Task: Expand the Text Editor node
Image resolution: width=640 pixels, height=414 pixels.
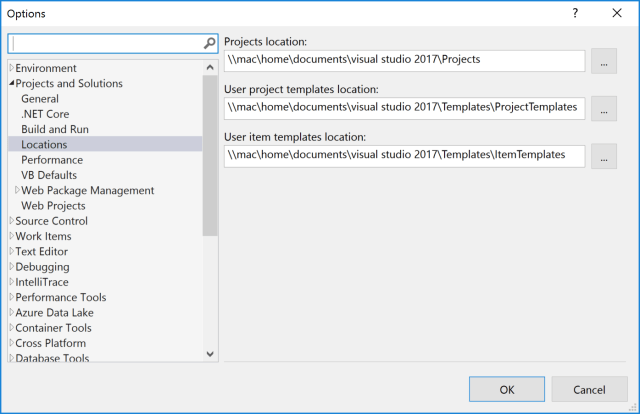Action: (x=11, y=252)
